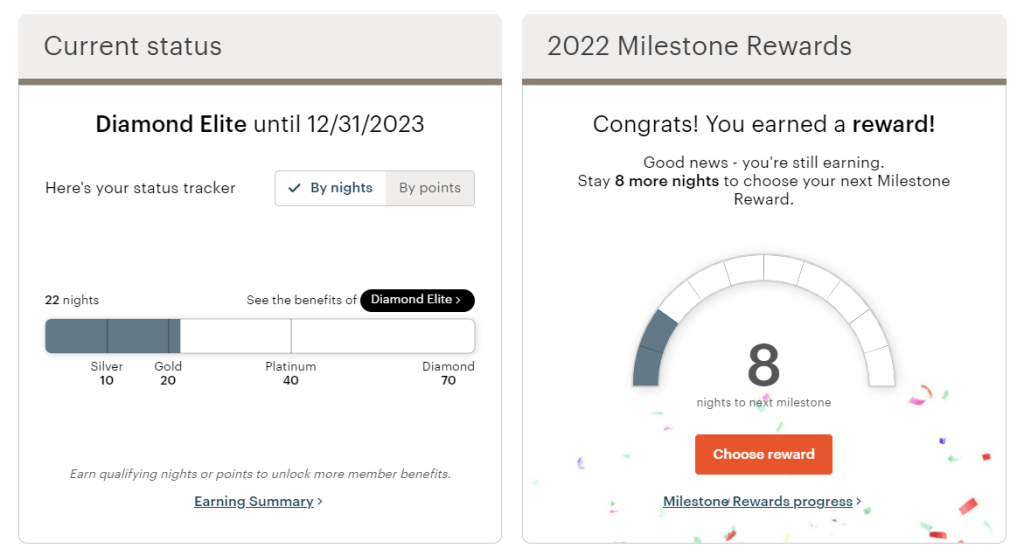This screenshot has width=1024, height=555.
Task: Click the filled segment of the milestone gauge
Action: [x=652, y=350]
